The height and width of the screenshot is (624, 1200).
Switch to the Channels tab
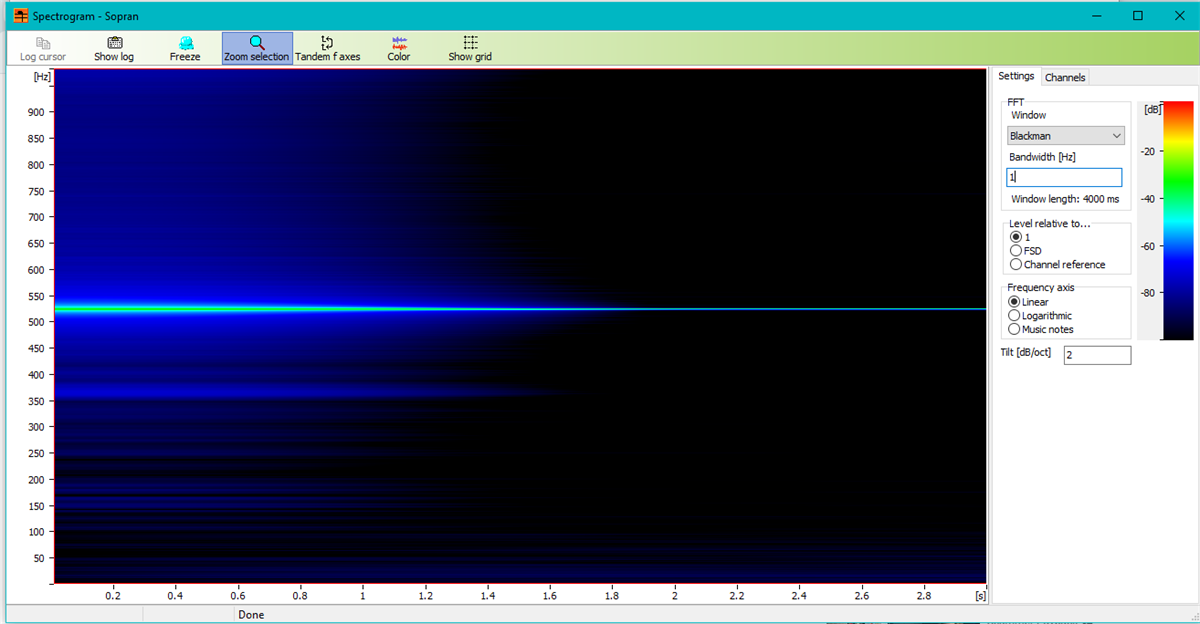pyautogui.click(x=1065, y=77)
